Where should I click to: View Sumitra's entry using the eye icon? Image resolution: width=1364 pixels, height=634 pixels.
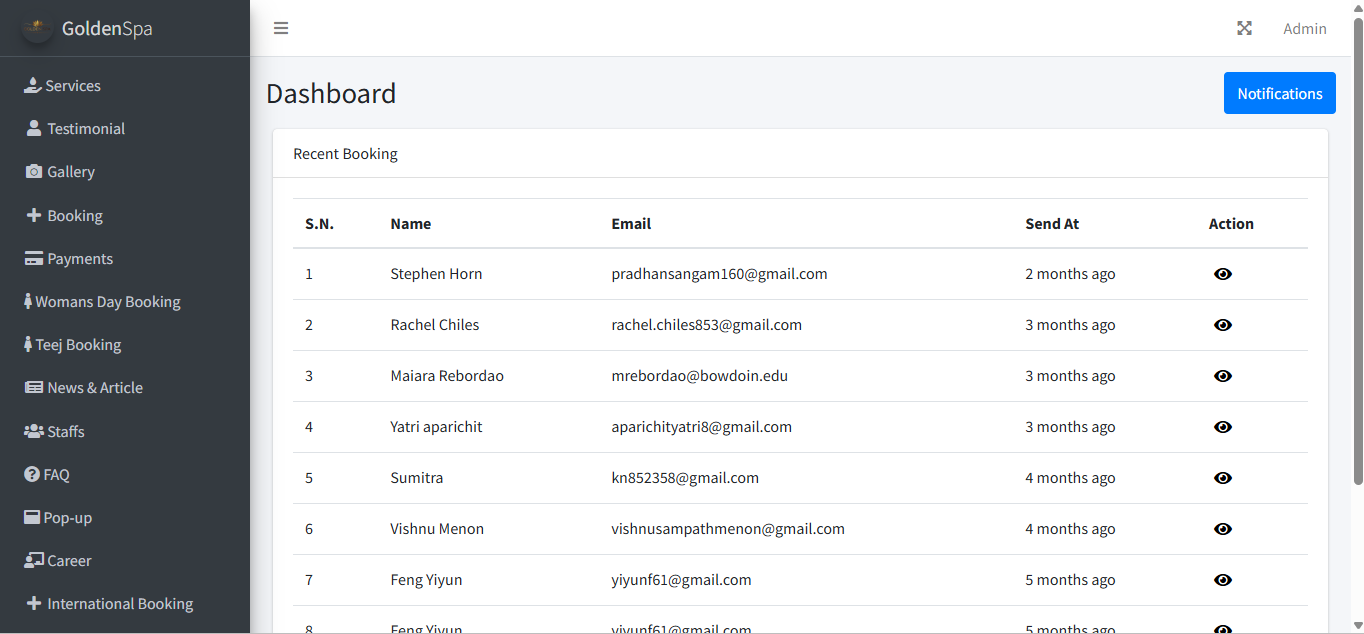coord(1223,478)
